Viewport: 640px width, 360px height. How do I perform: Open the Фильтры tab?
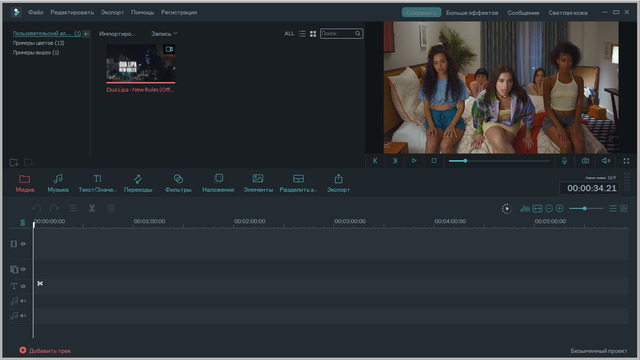coord(178,183)
